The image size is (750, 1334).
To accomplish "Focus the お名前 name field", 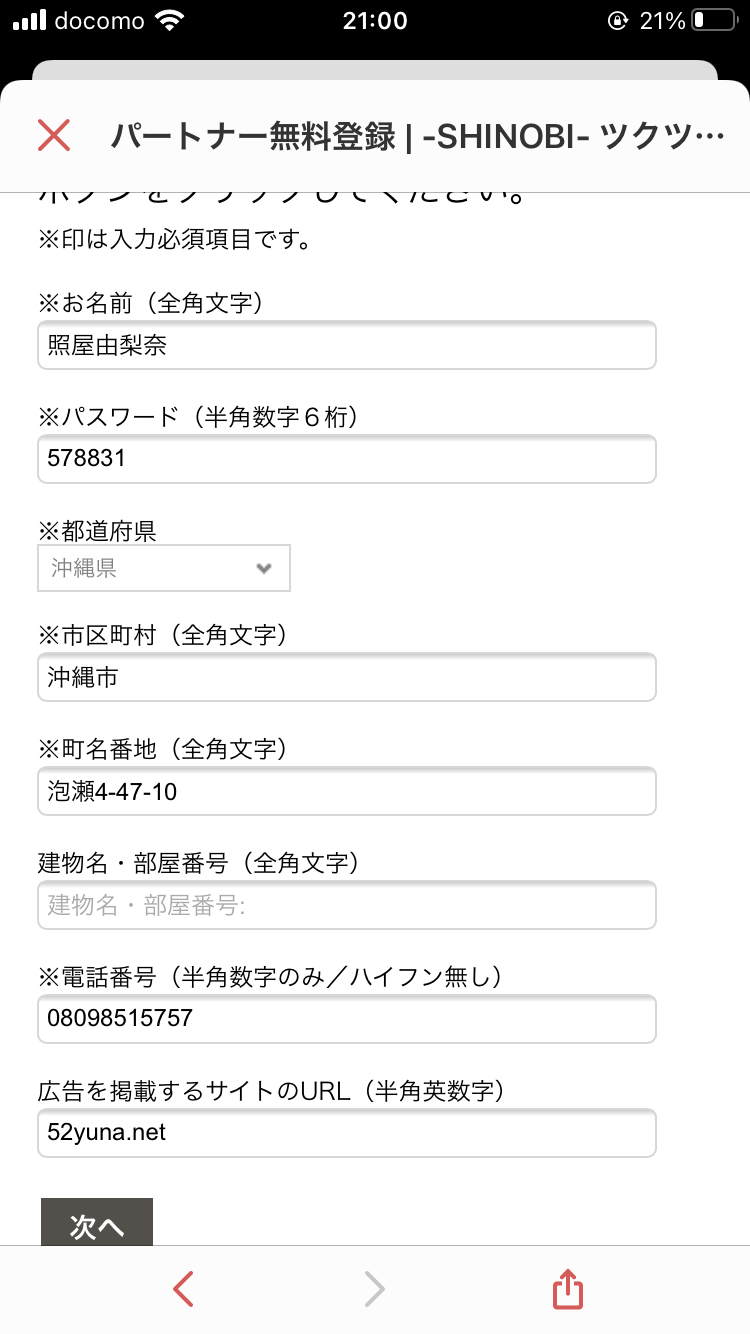I will point(347,345).
